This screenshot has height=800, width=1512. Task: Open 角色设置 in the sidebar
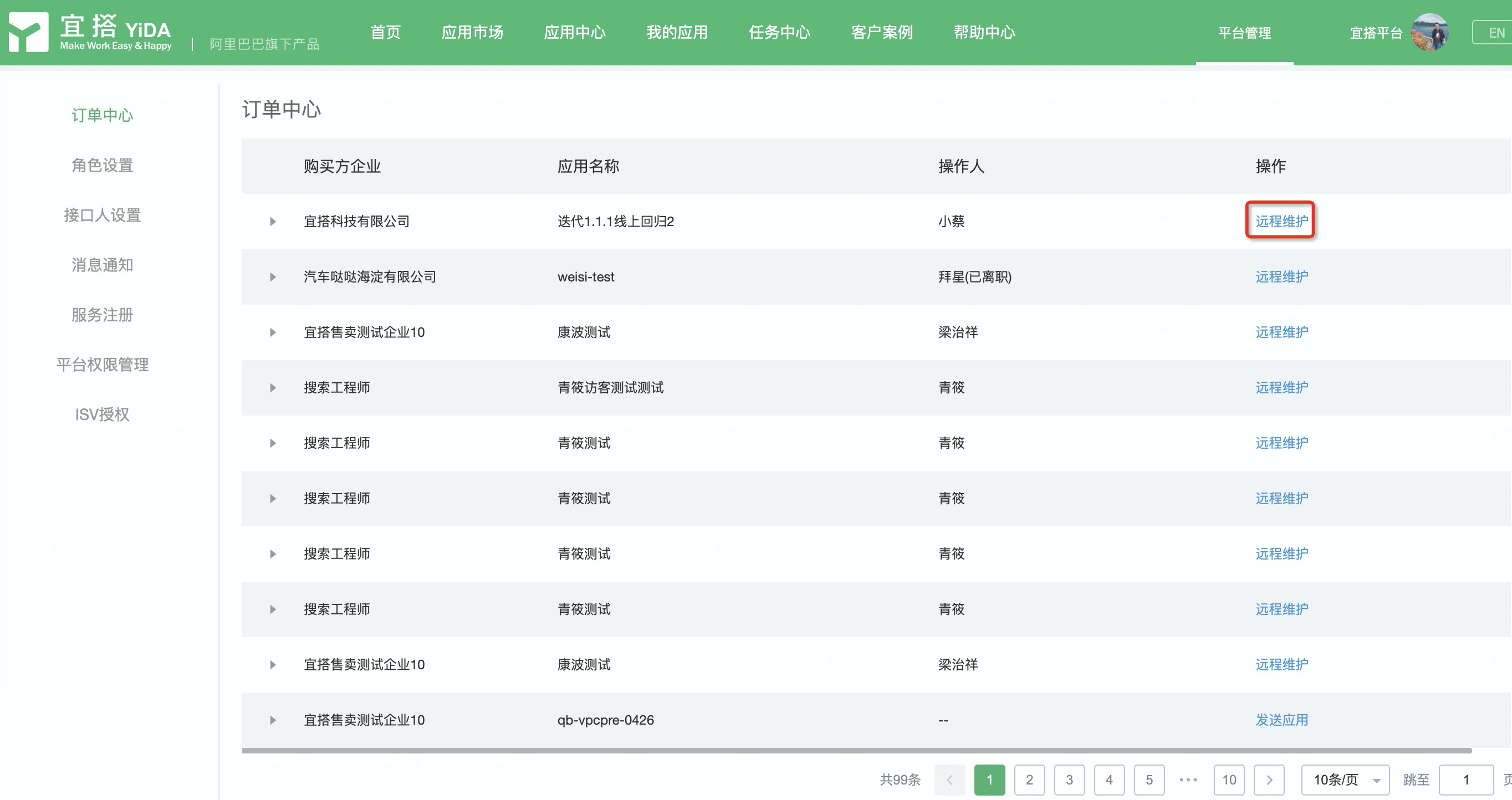pos(102,166)
